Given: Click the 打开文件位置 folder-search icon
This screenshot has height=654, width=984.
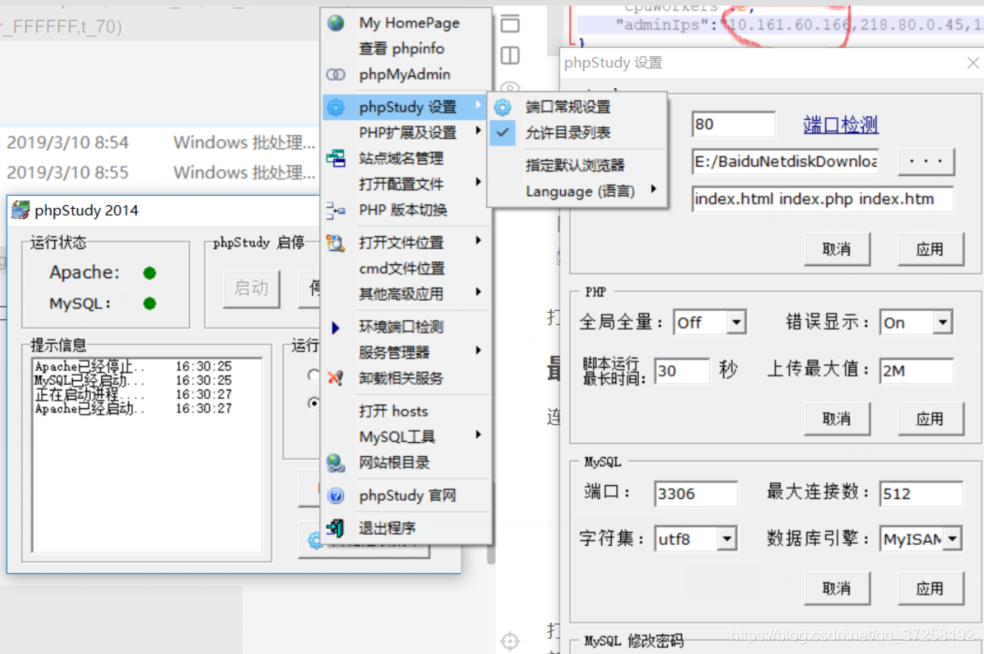Looking at the screenshot, I should [336, 243].
